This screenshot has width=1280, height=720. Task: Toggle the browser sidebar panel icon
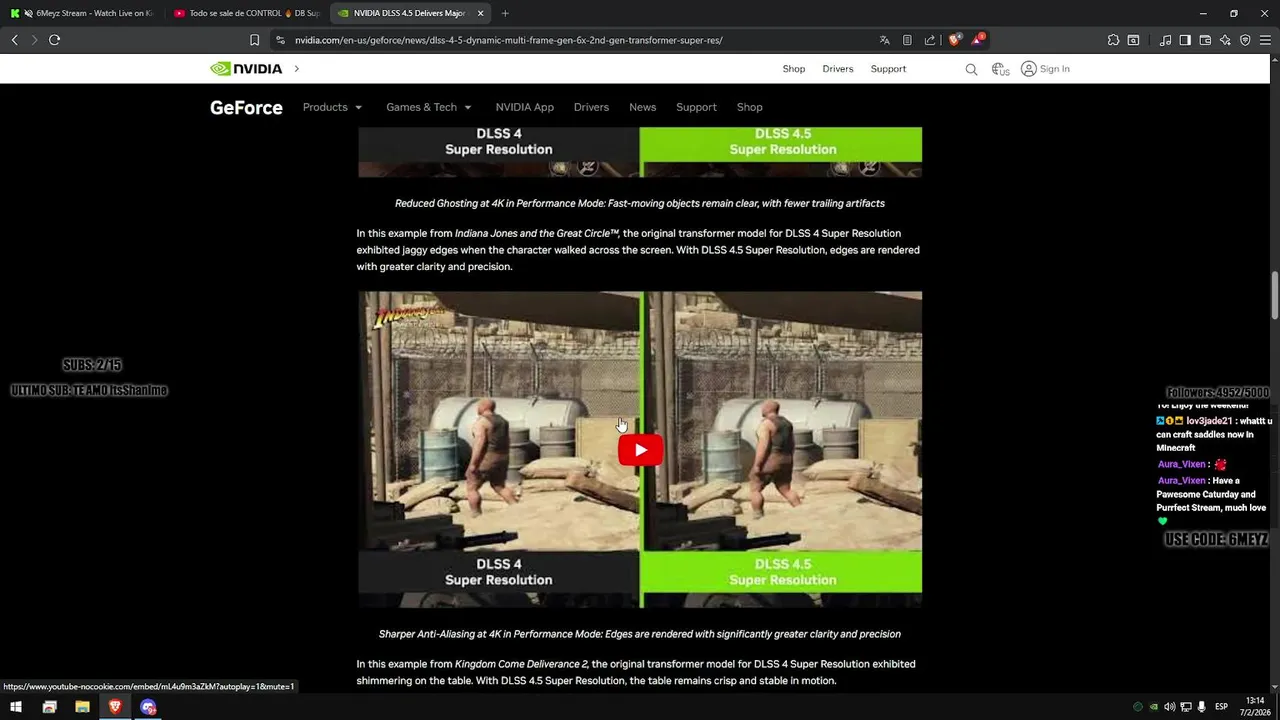click(x=1185, y=40)
